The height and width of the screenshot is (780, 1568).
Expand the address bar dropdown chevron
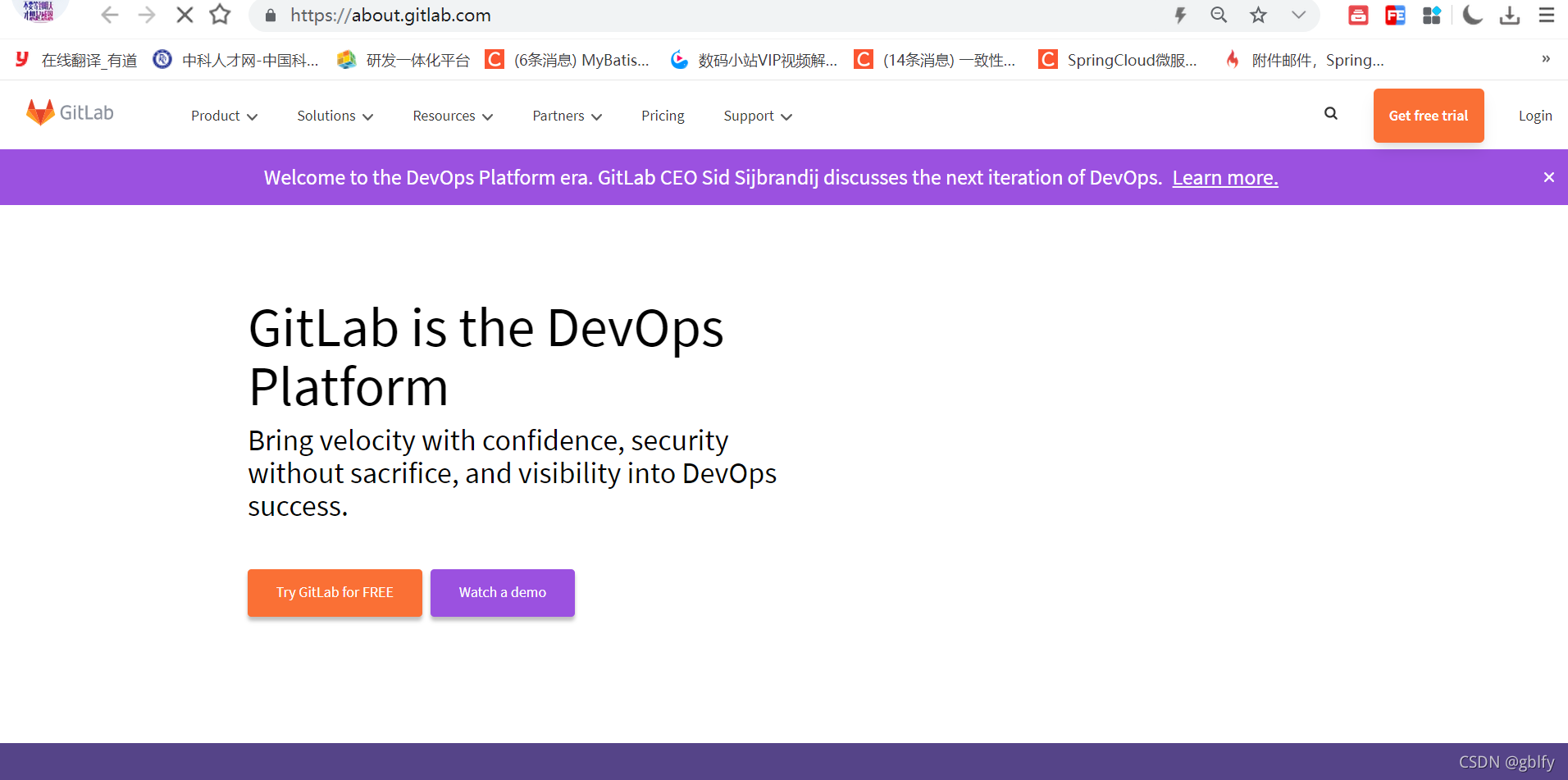pos(1298,15)
